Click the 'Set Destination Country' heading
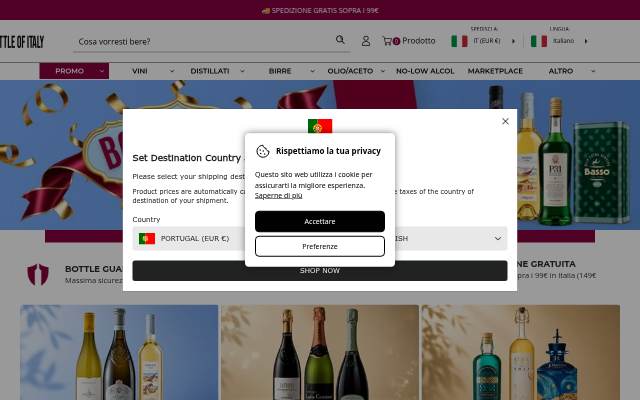Screen dimensions: 640x400 coord(187,158)
